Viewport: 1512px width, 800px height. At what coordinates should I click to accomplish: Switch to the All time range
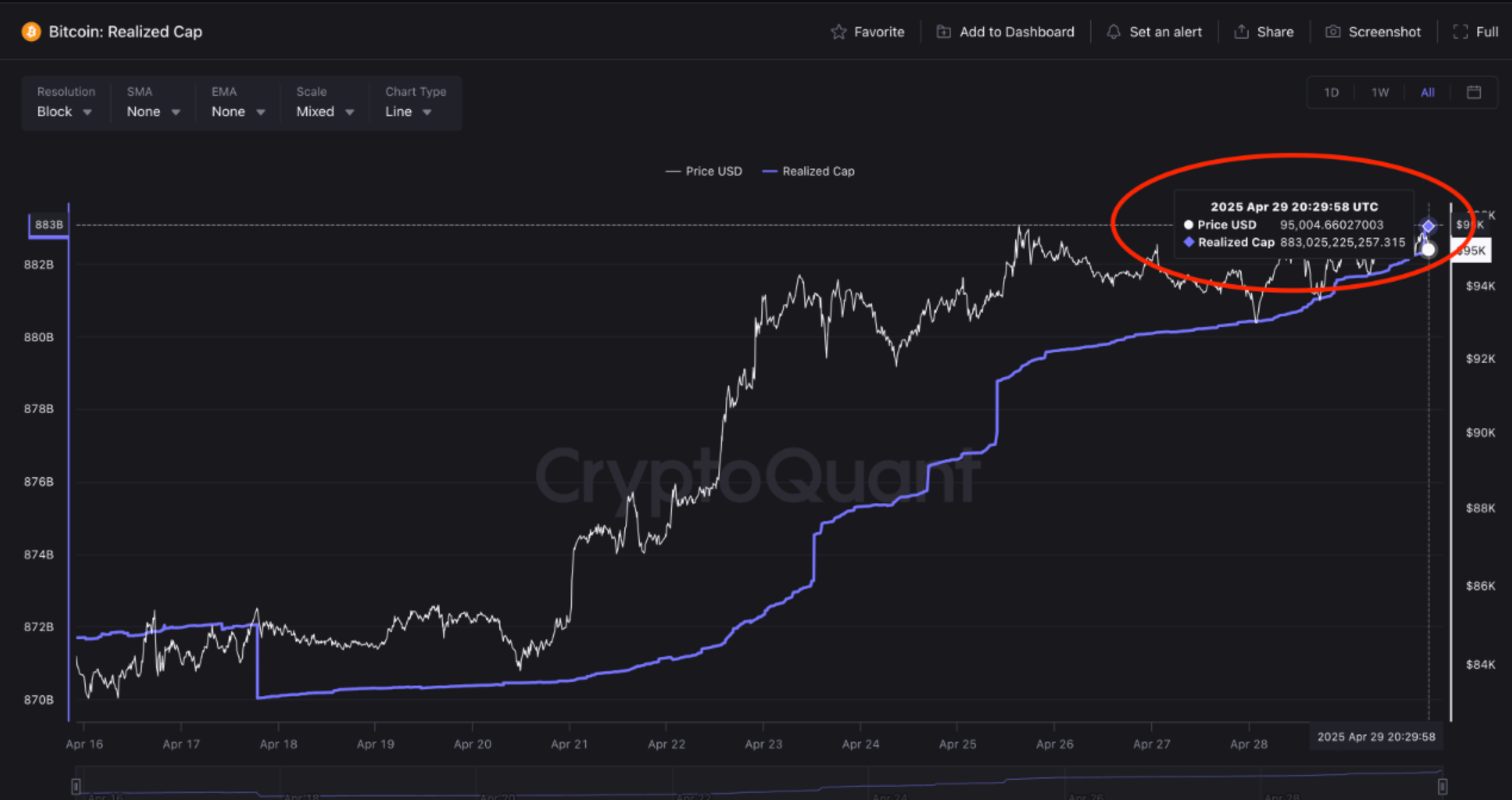click(x=1427, y=93)
